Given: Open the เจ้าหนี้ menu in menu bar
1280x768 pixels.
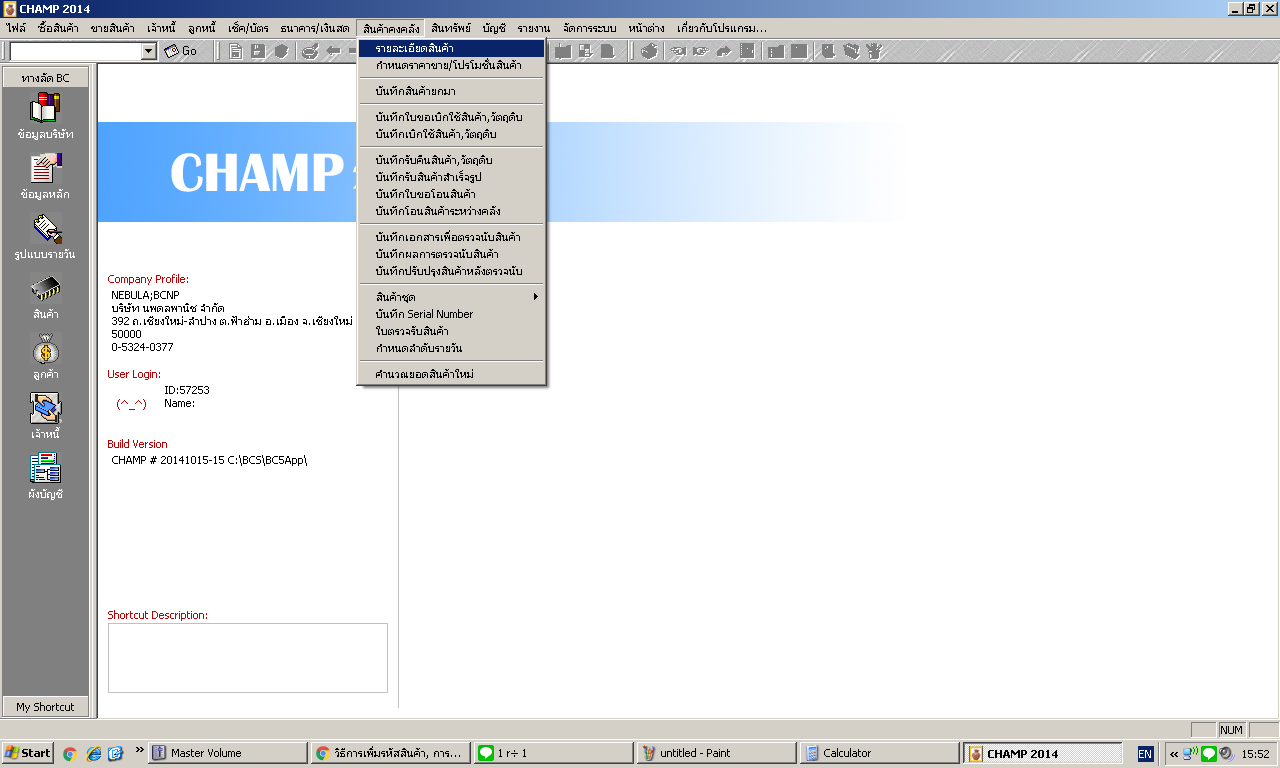Looking at the screenshot, I should coord(163,28).
